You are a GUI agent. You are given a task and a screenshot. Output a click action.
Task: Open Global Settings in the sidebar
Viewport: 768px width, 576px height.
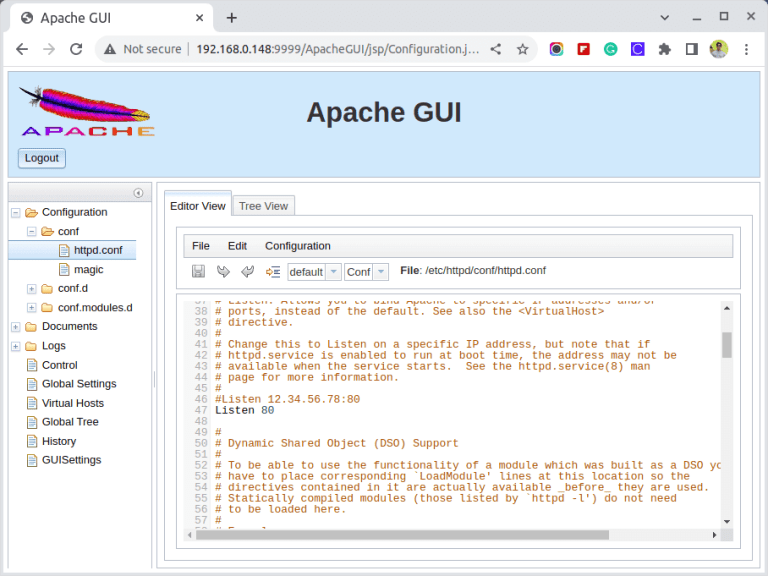[x=79, y=384]
